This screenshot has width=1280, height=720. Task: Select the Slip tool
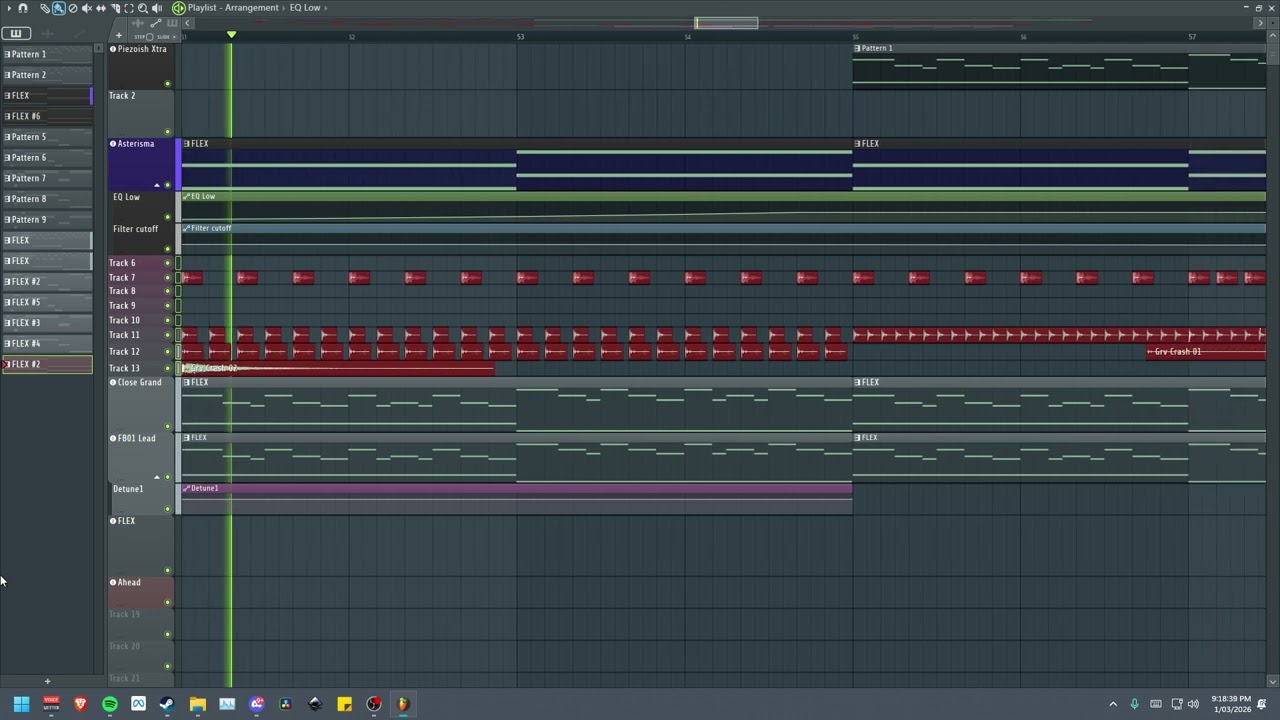[101, 8]
